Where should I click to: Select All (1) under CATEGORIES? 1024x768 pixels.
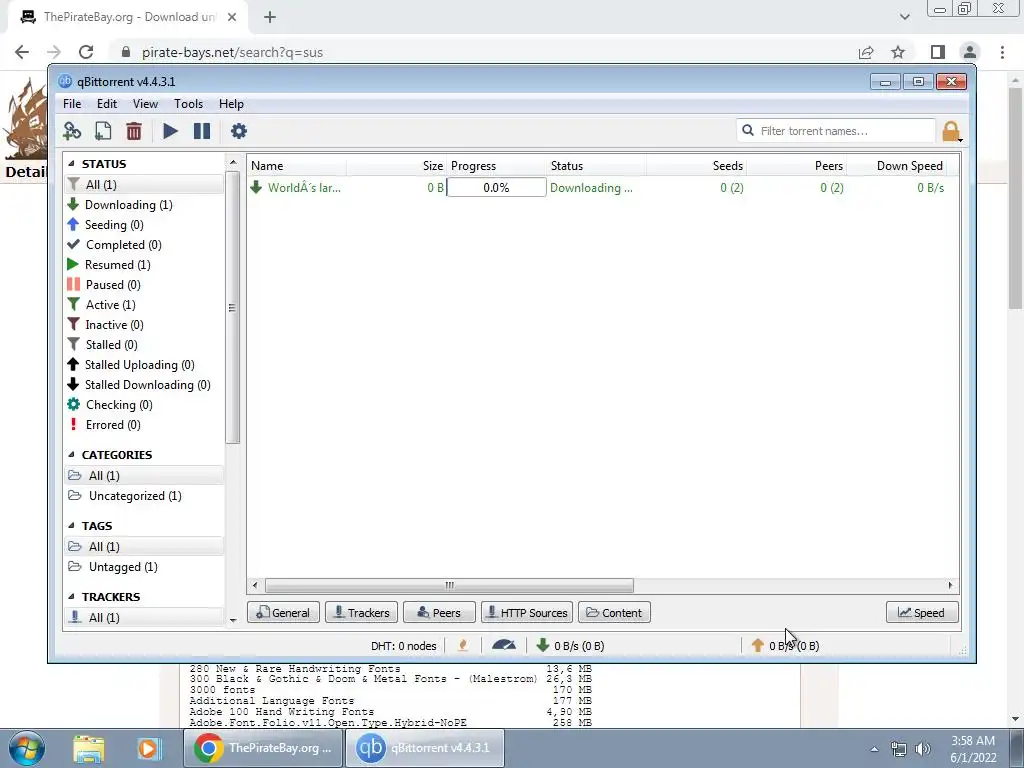pos(144,475)
